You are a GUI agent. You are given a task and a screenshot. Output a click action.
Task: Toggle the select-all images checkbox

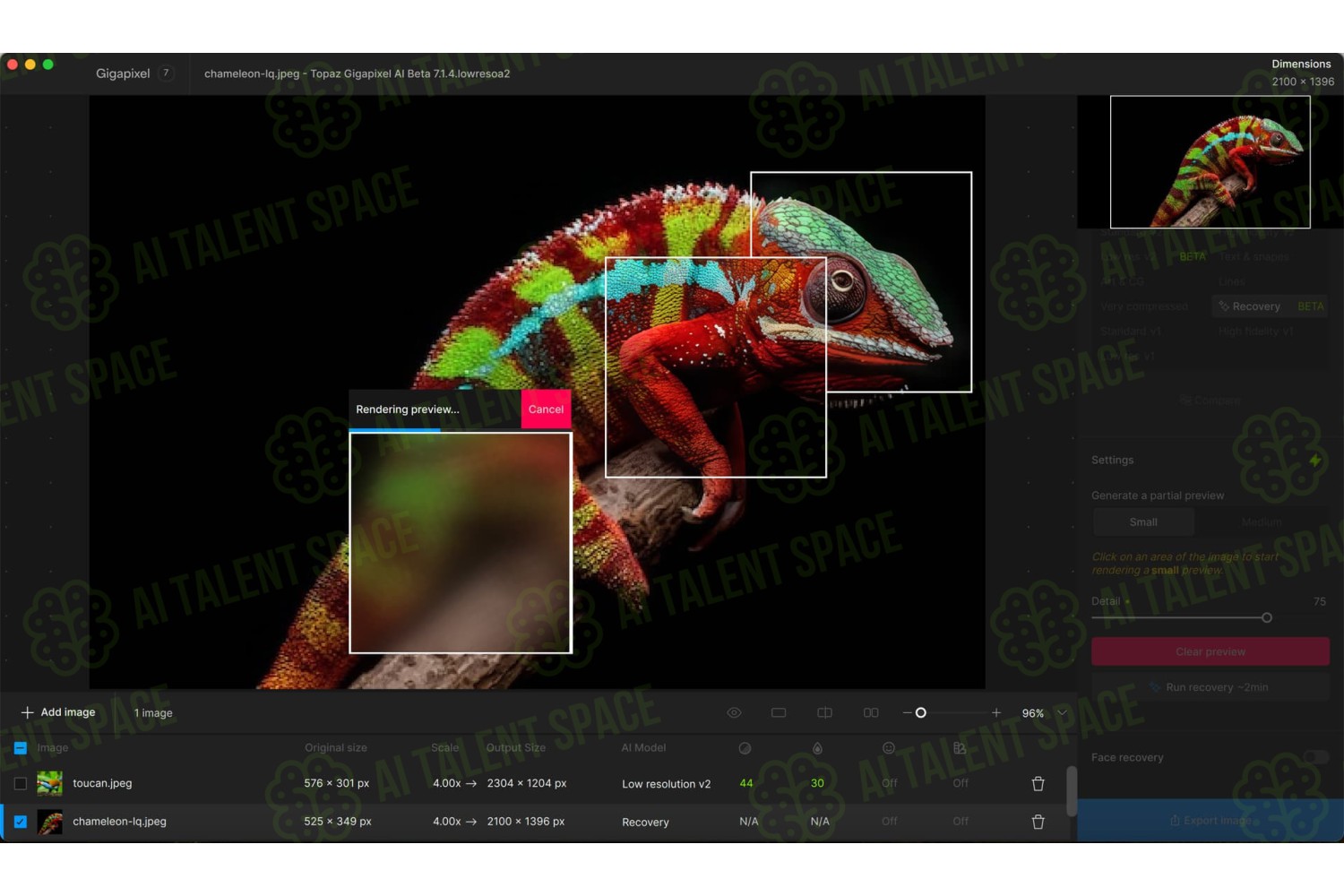pos(20,748)
